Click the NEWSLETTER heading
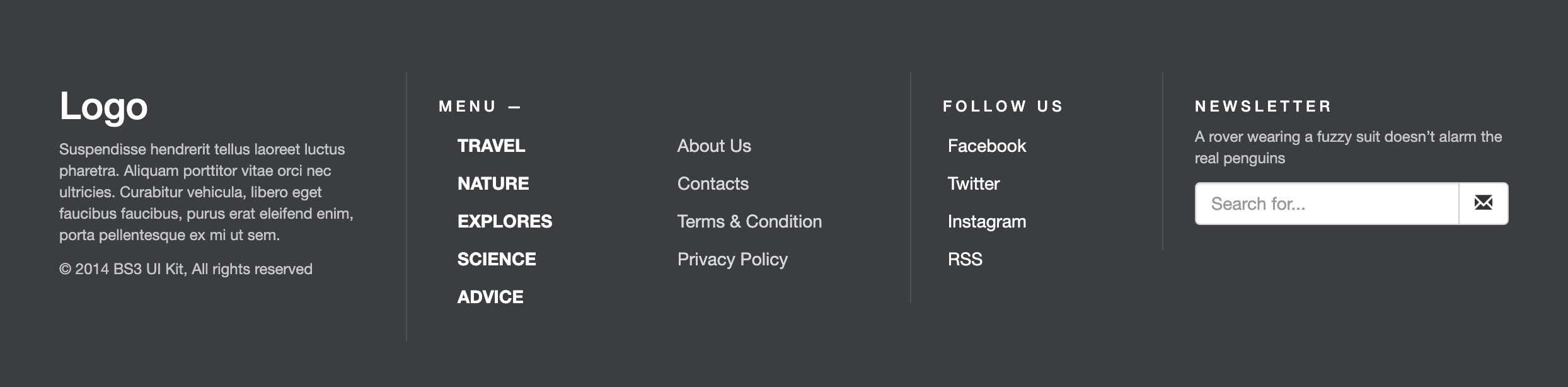This screenshot has width=1568, height=387. click(x=1263, y=106)
